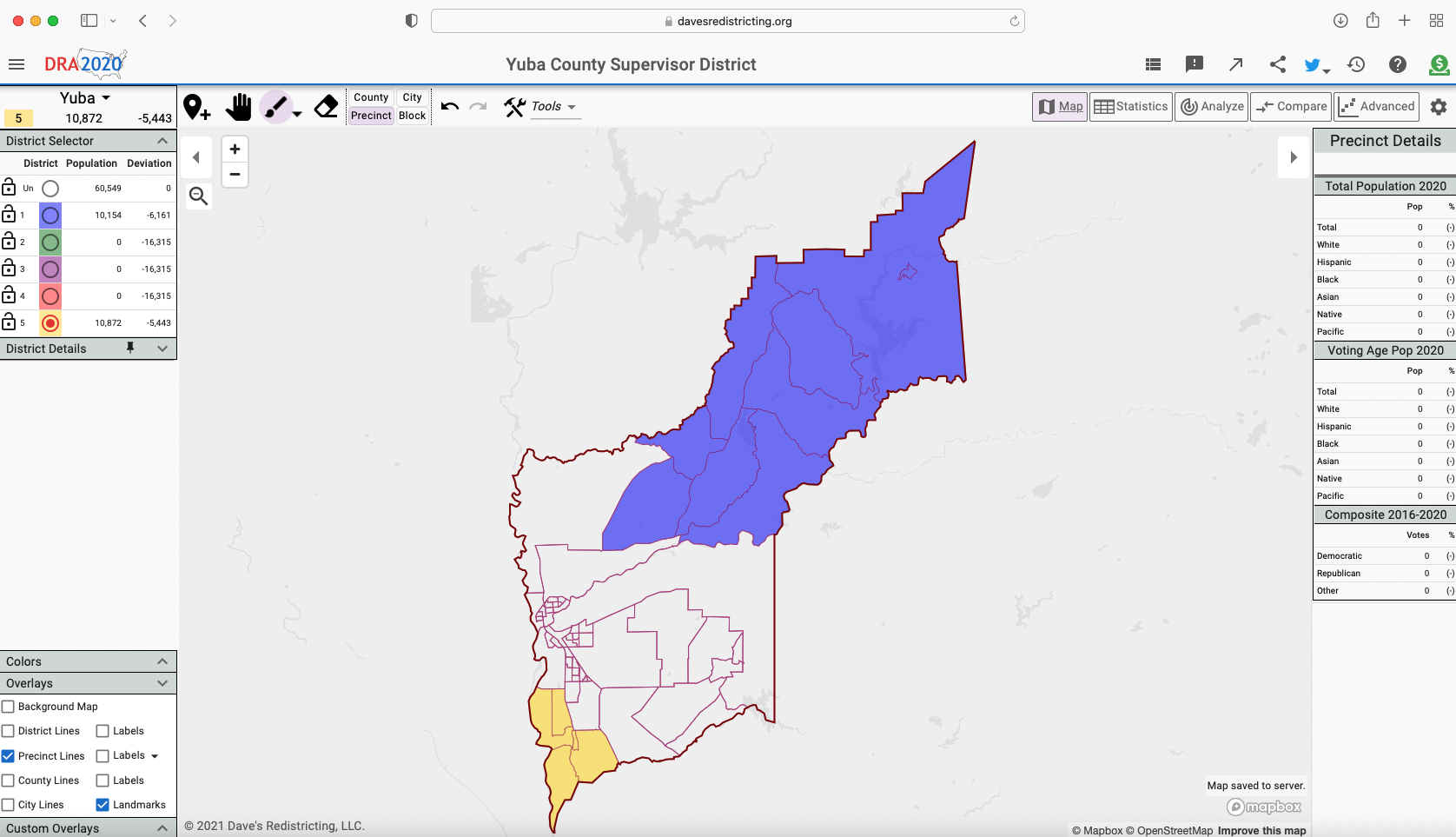Switch to the Compare tab

pos(1291,106)
